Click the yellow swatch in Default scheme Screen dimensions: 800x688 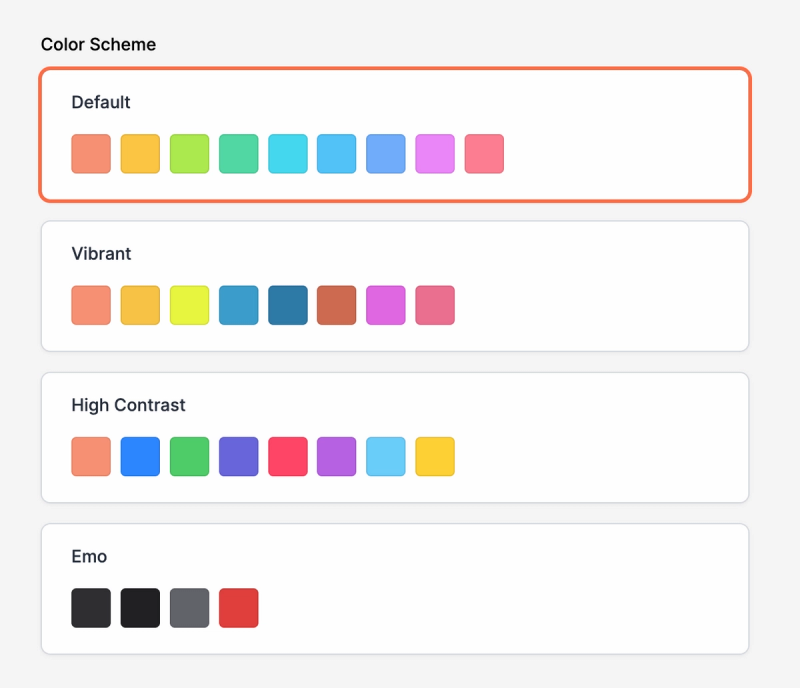coord(139,154)
